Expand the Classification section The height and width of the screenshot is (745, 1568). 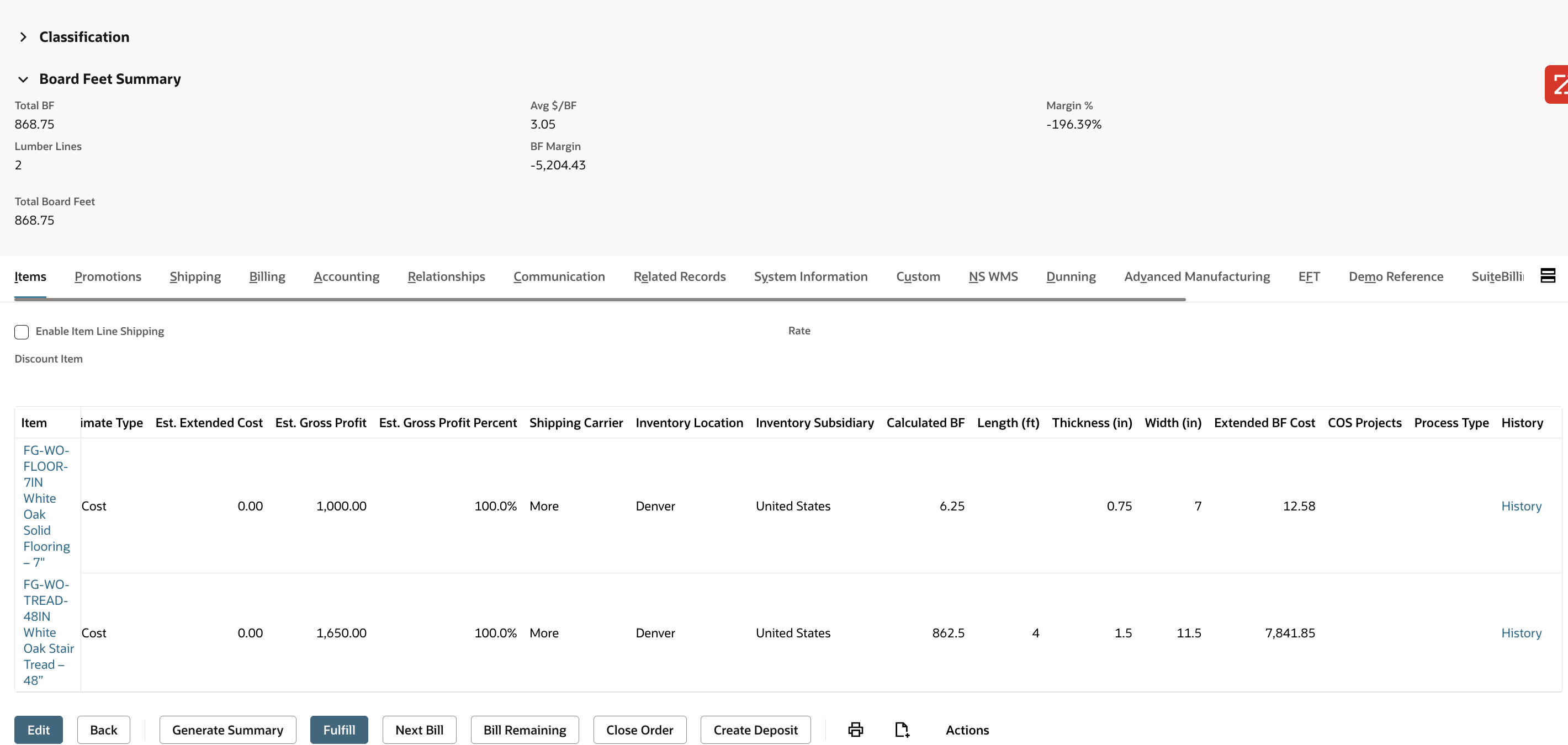pyautogui.click(x=23, y=37)
